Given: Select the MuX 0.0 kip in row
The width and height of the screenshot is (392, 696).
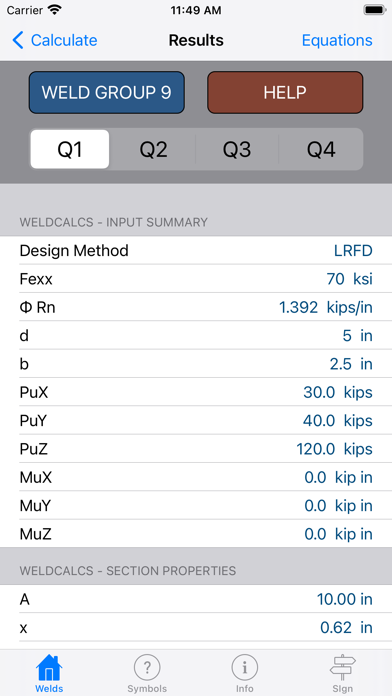Looking at the screenshot, I should pos(196,477).
